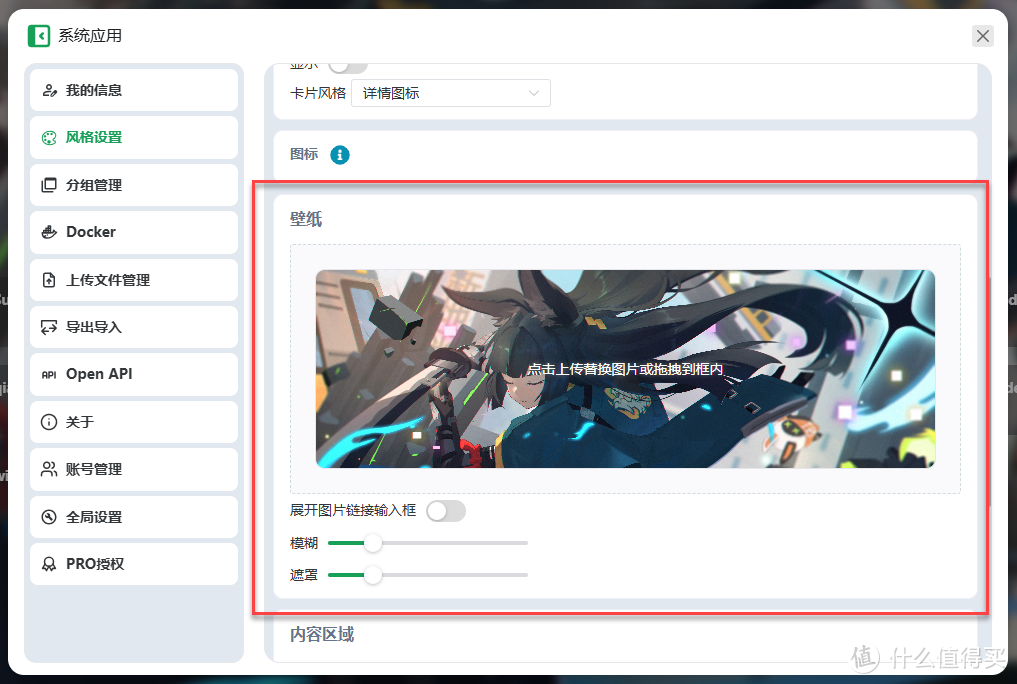Click the 展开图片链接输入框 label text
This screenshot has height=684, width=1017.
tap(353, 511)
